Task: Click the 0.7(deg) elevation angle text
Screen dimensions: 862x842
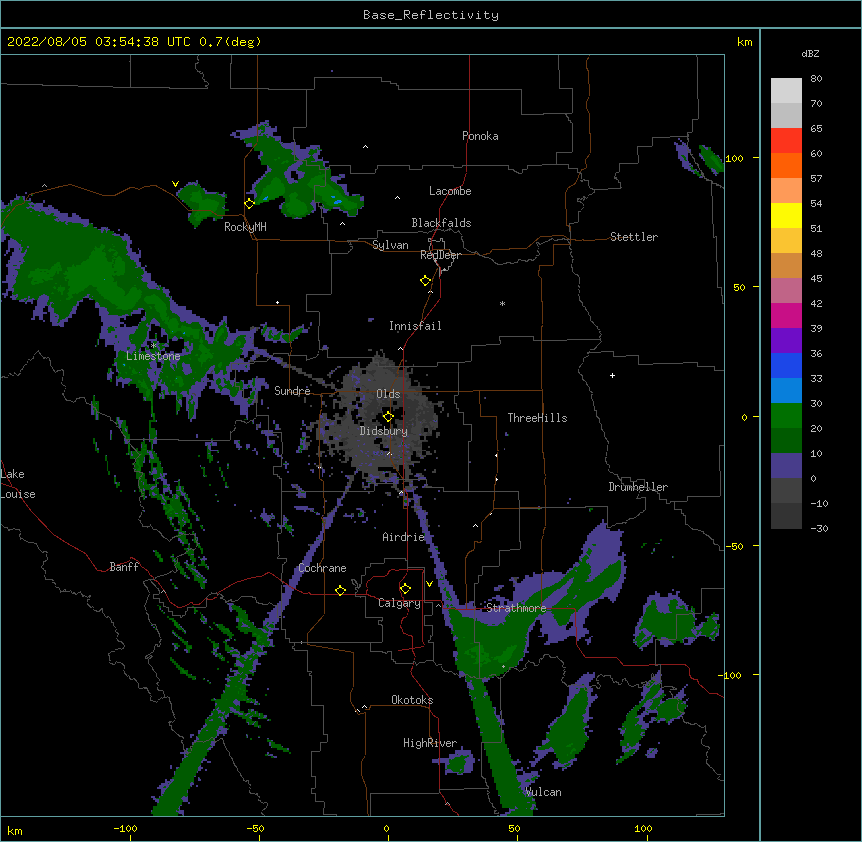Action: [230, 42]
